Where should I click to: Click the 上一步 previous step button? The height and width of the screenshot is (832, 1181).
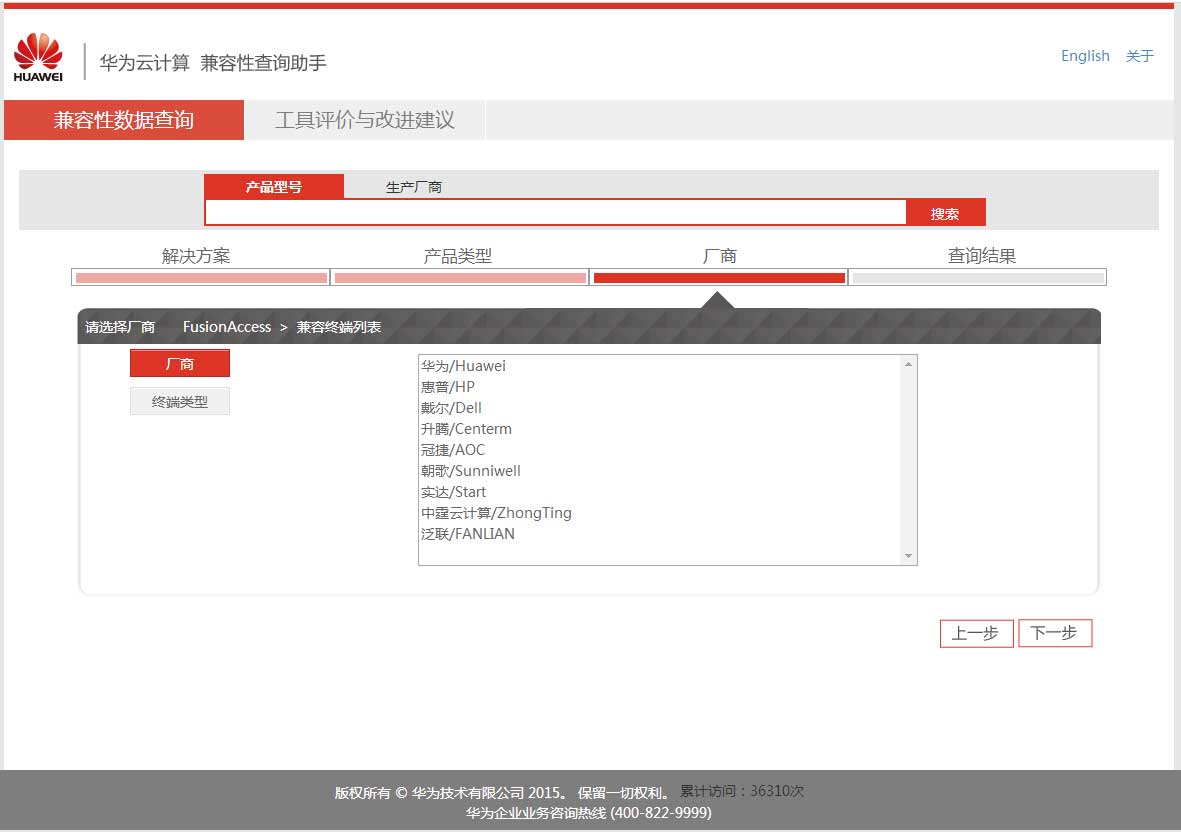[x=976, y=633]
